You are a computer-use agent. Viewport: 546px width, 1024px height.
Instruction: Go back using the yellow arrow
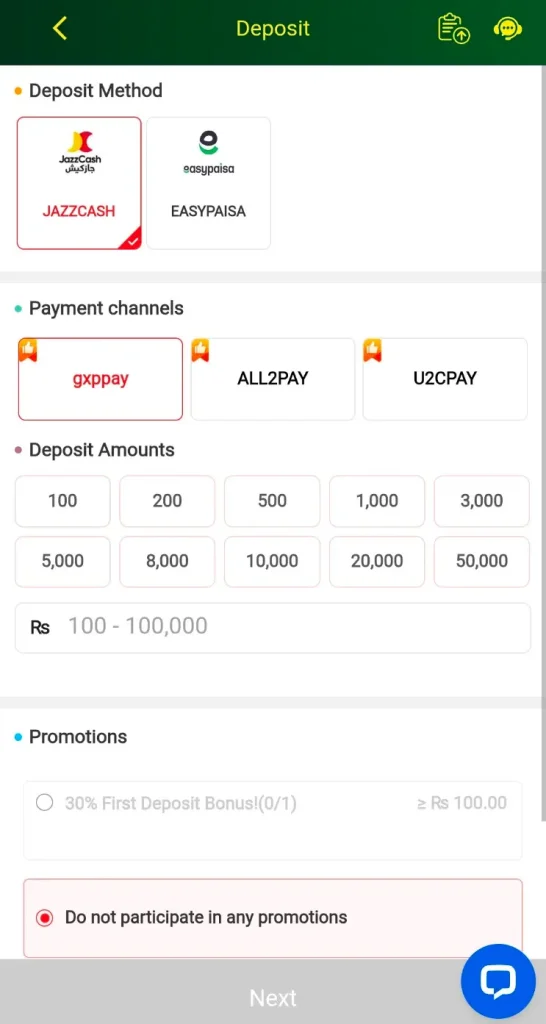coord(59,28)
